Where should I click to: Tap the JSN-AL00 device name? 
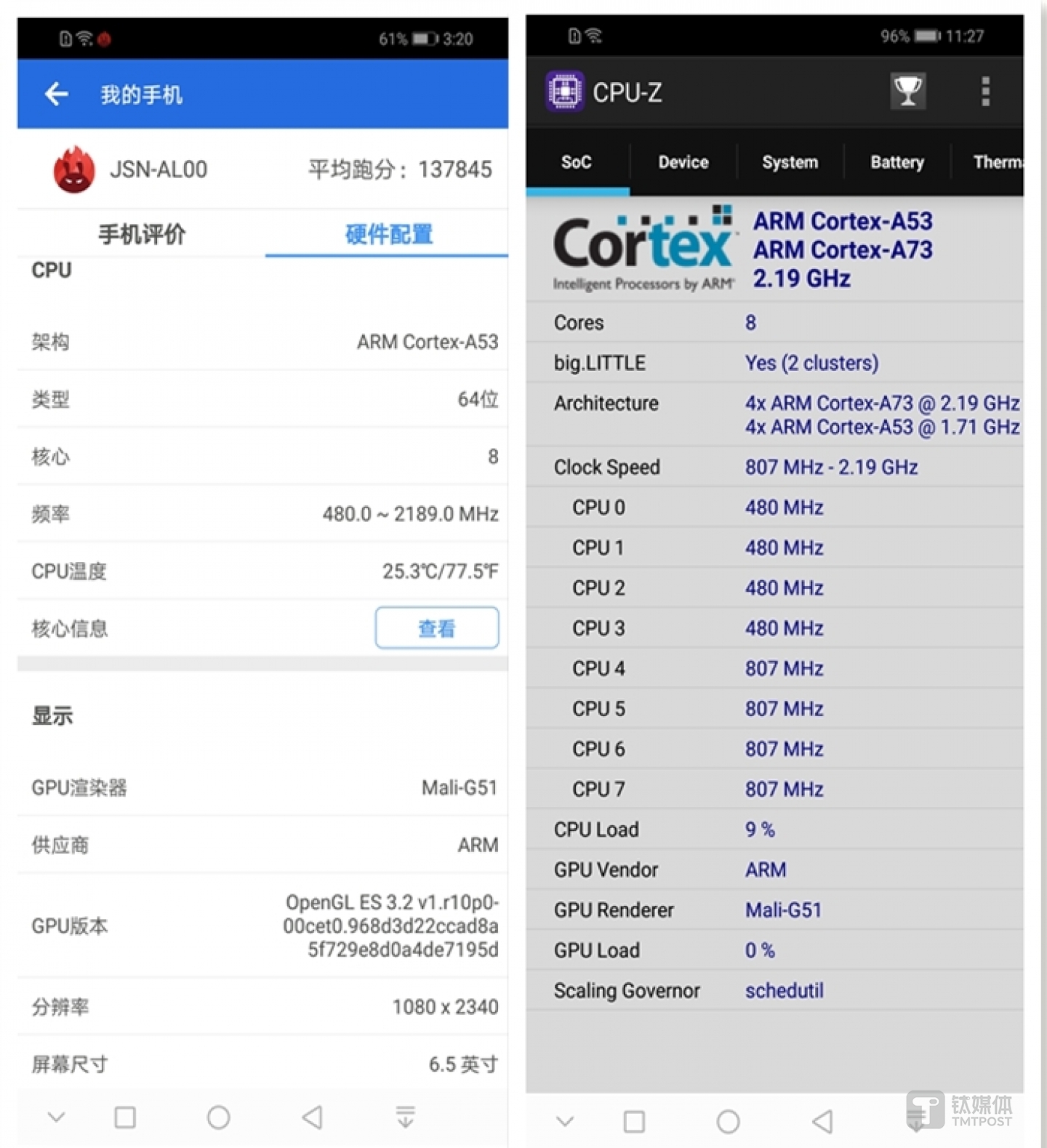pyautogui.click(x=159, y=169)
